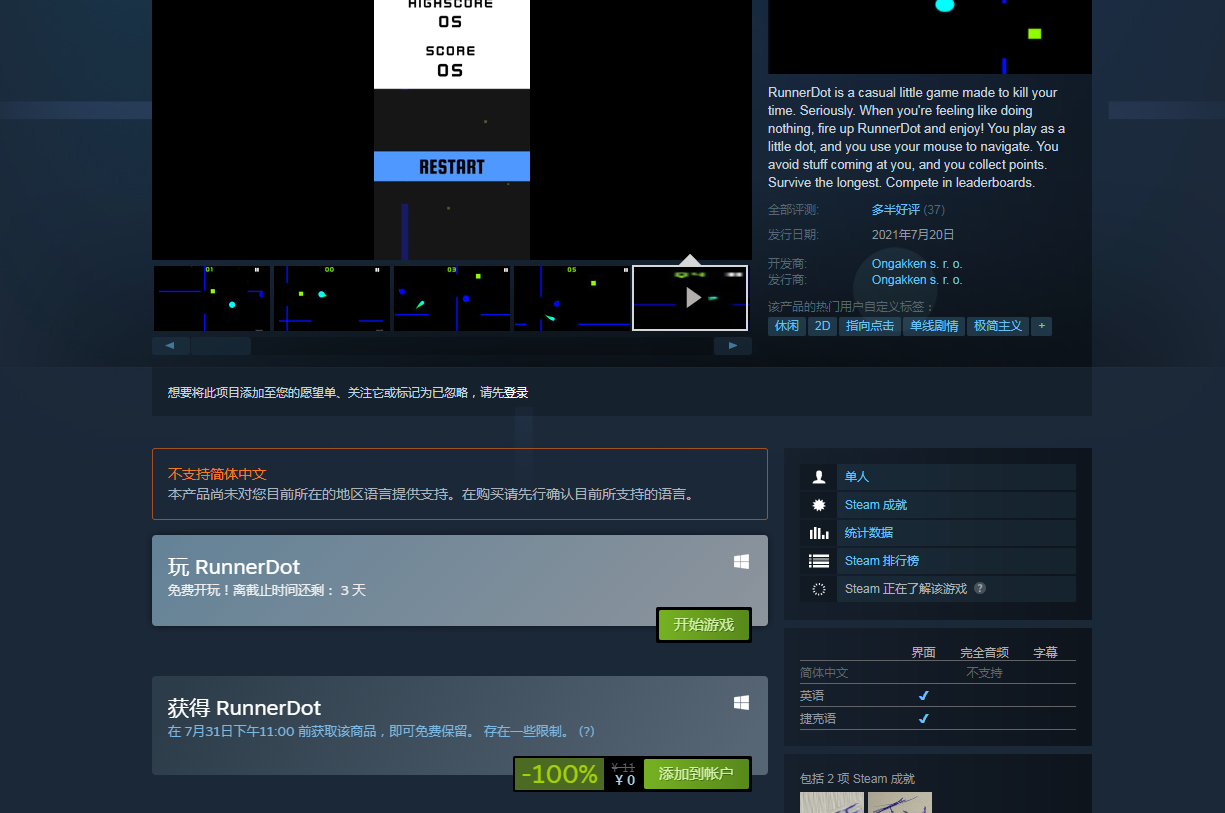Click RESTART in the main video preview

click(452, 167)
